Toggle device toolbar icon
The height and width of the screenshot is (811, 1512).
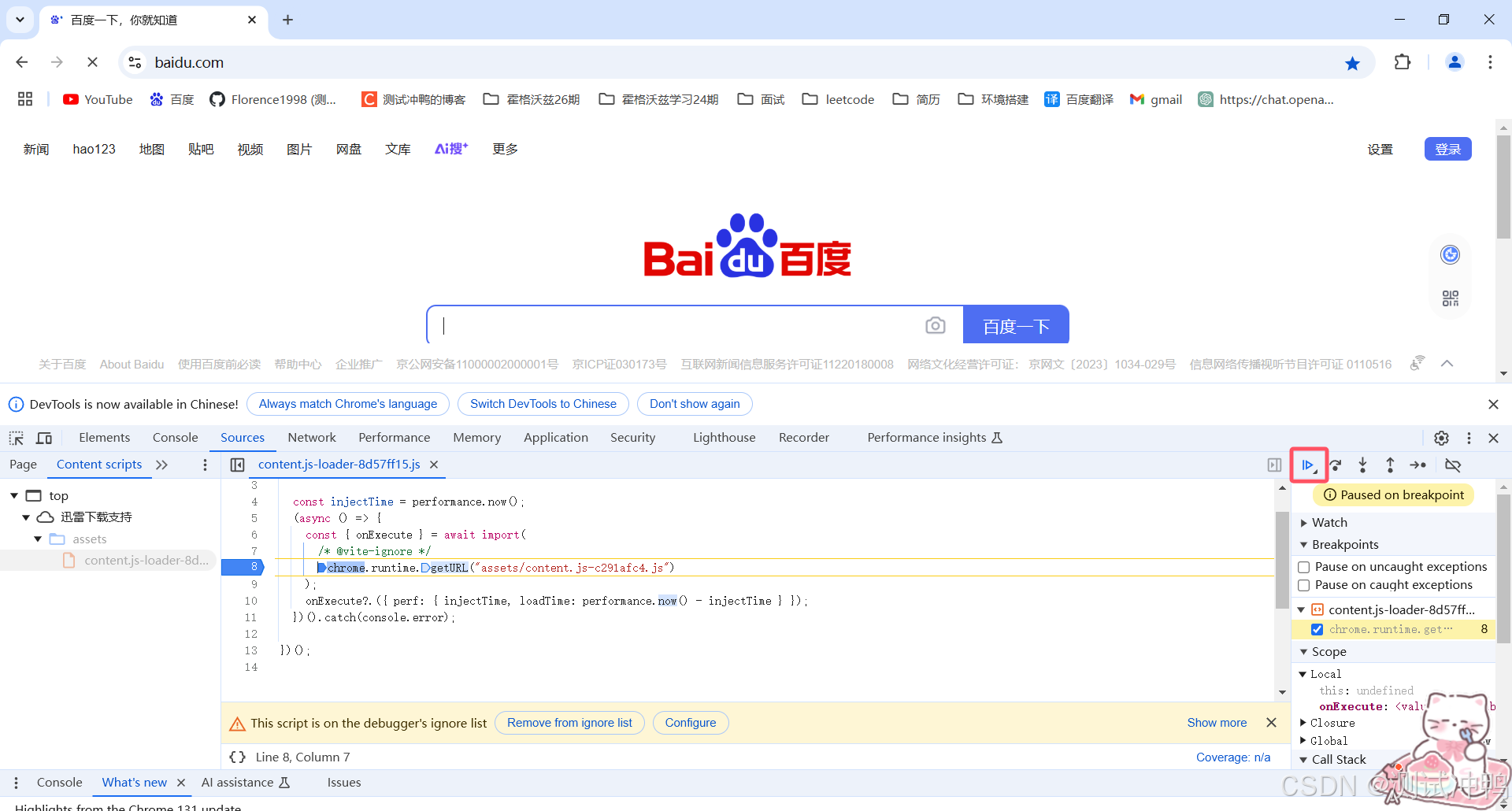[x=44, y=438]
